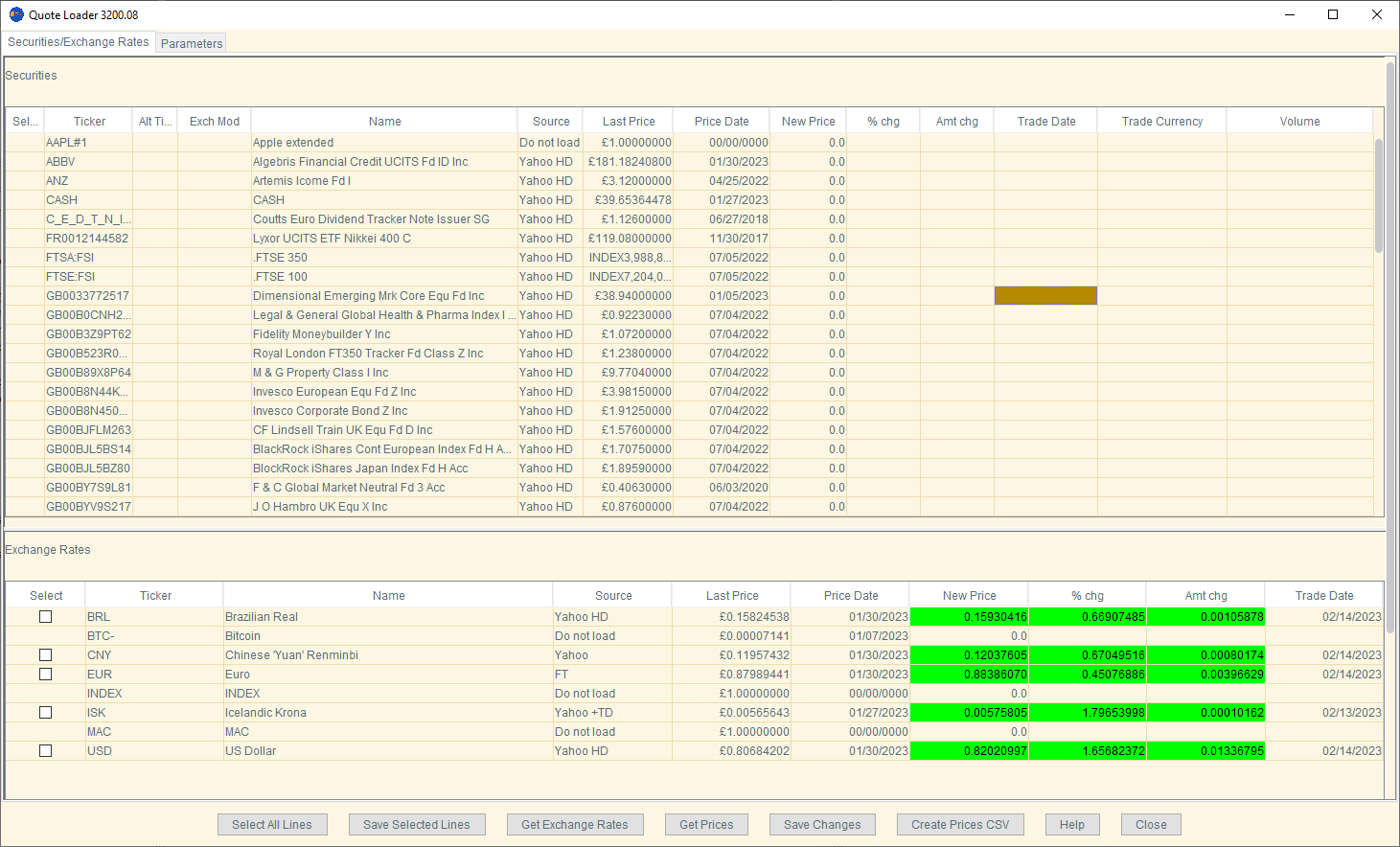Click green % chg cell 1.65682372
The image size is (1400, 847).
click(x=1088, y=751)
